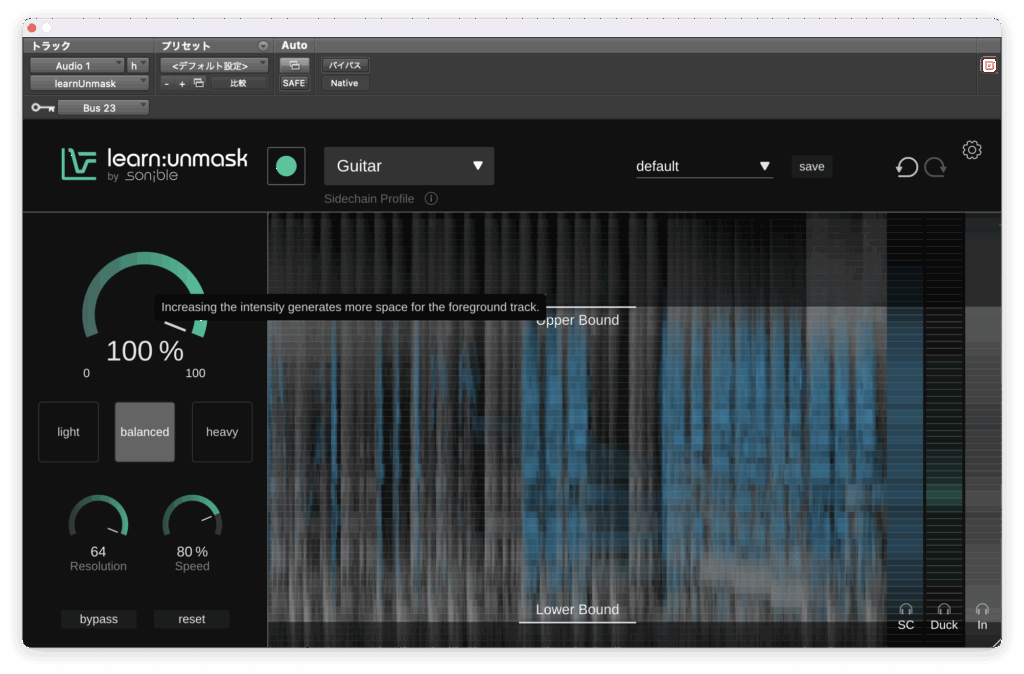Redo with the redo arrow icon
Screen dimensions: 1024x674
click(935, 167)
